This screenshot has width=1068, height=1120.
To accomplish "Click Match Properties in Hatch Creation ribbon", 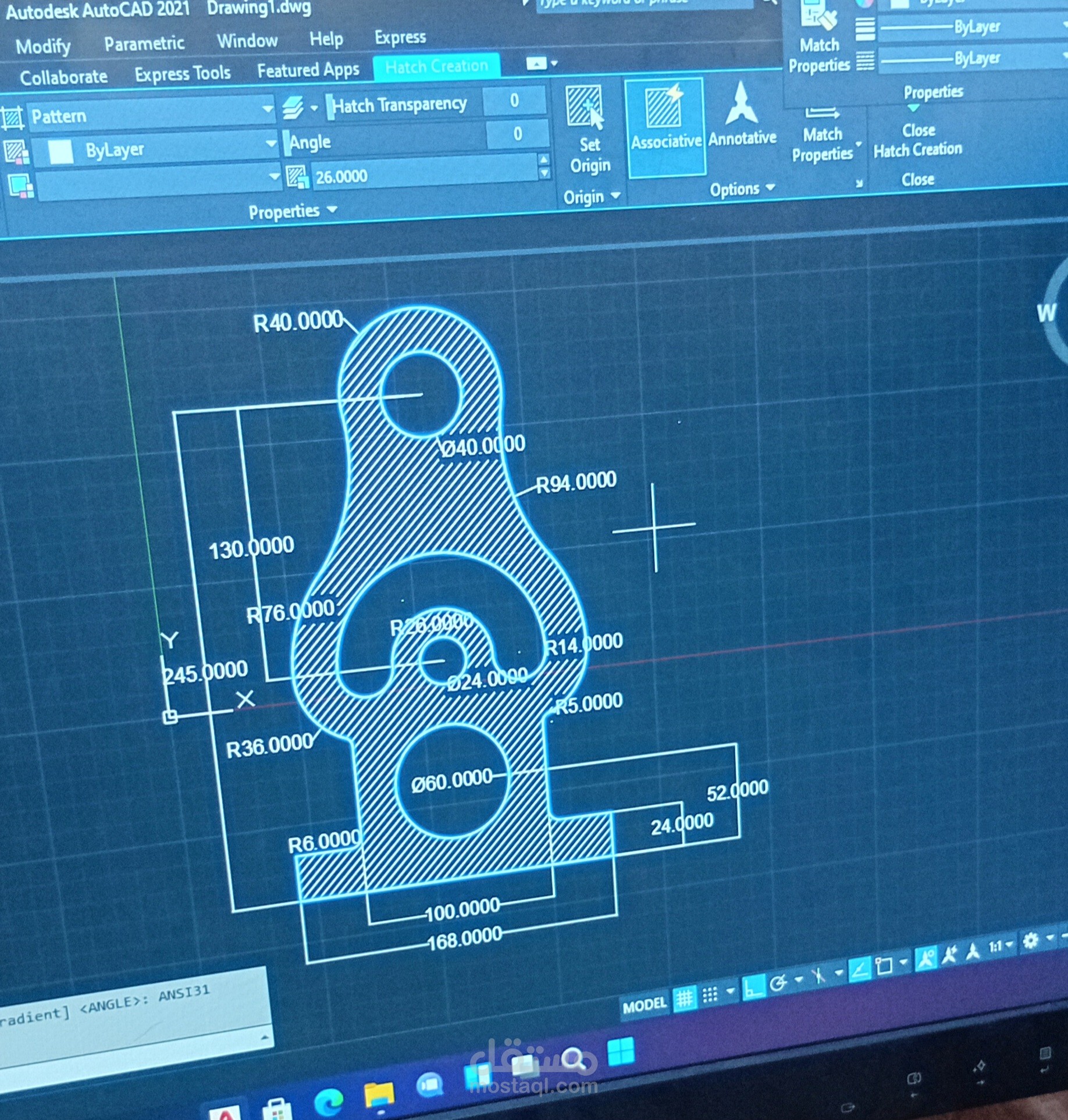I will coord(822,135).
